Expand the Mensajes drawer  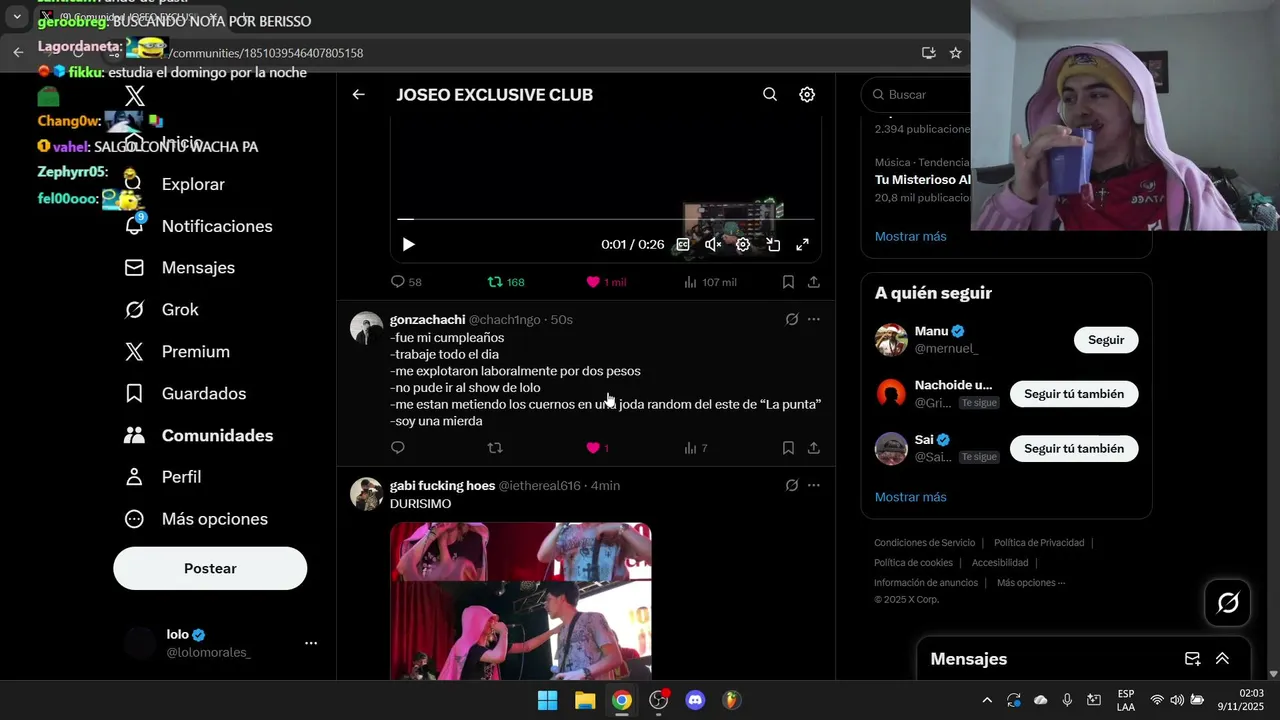(x=1222, y=659)
